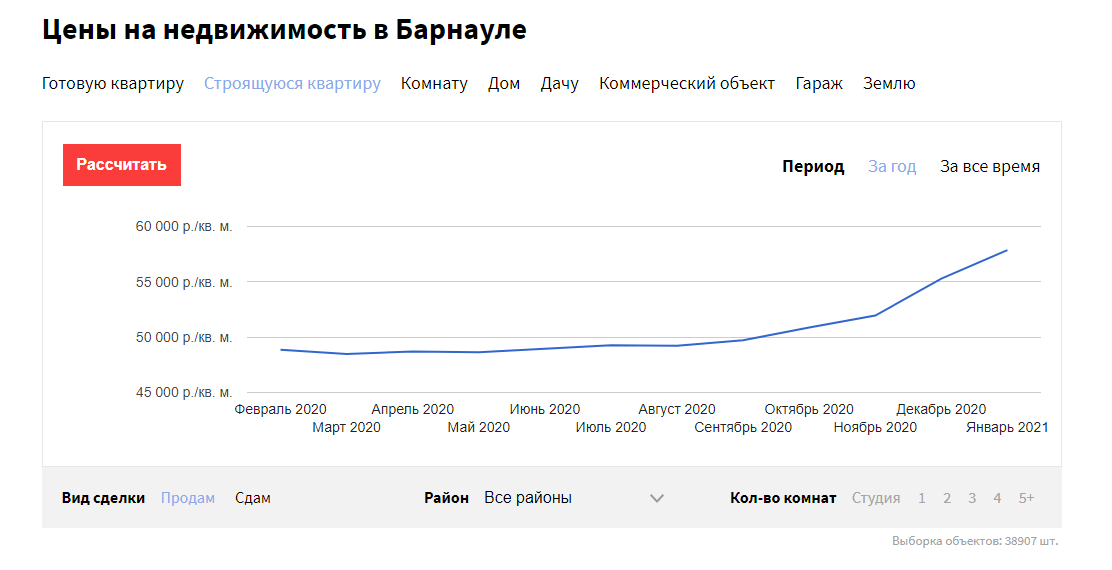The height and width of the screenshot is (570, 1112).
Task: Choose the Землю tab
Action: (x=889, y=84)
